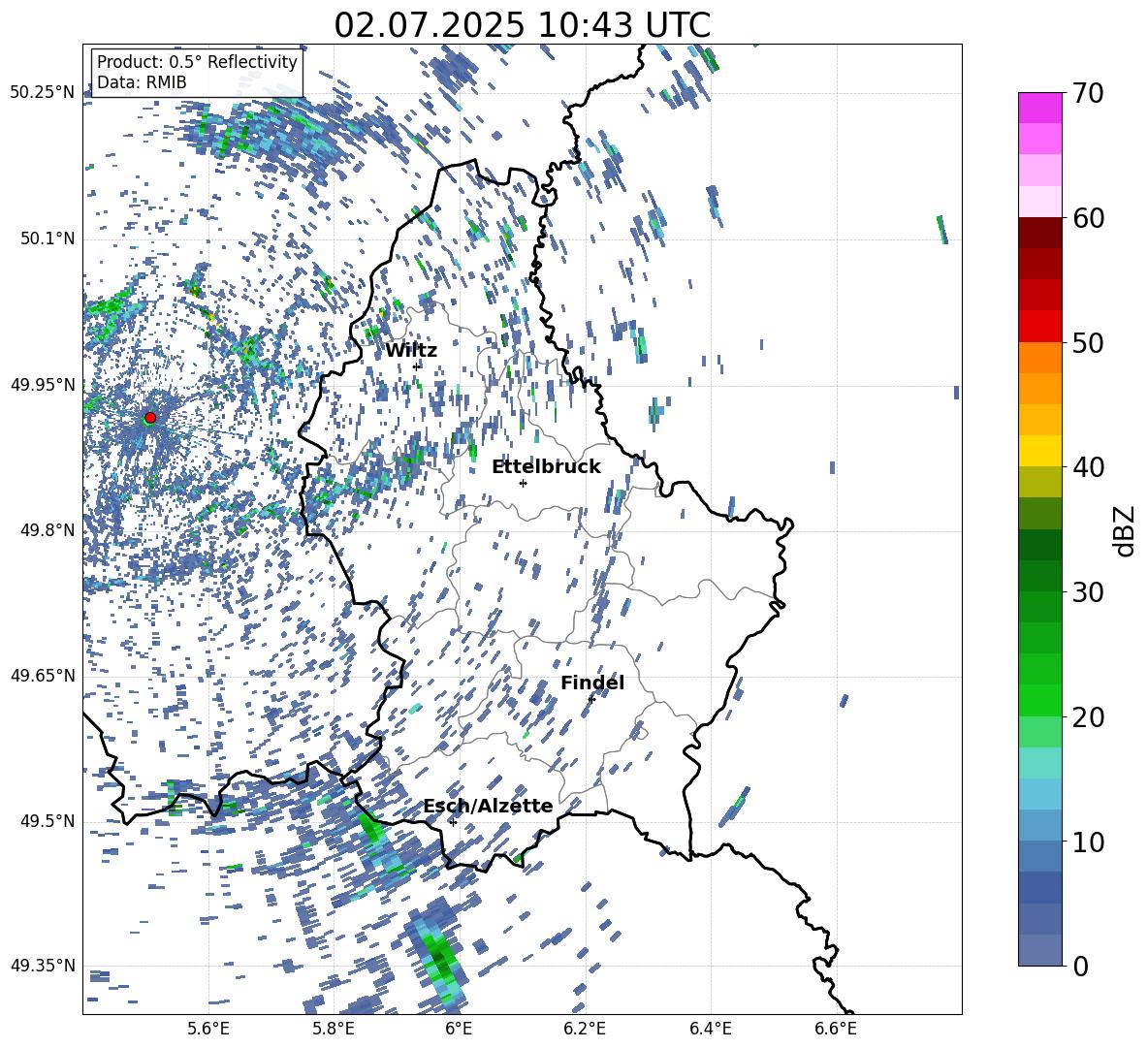The height and width of the screenshot is (1048, 1148).
Task: Click the 5.6°E longitude label
Action: tap(208, 1029)
